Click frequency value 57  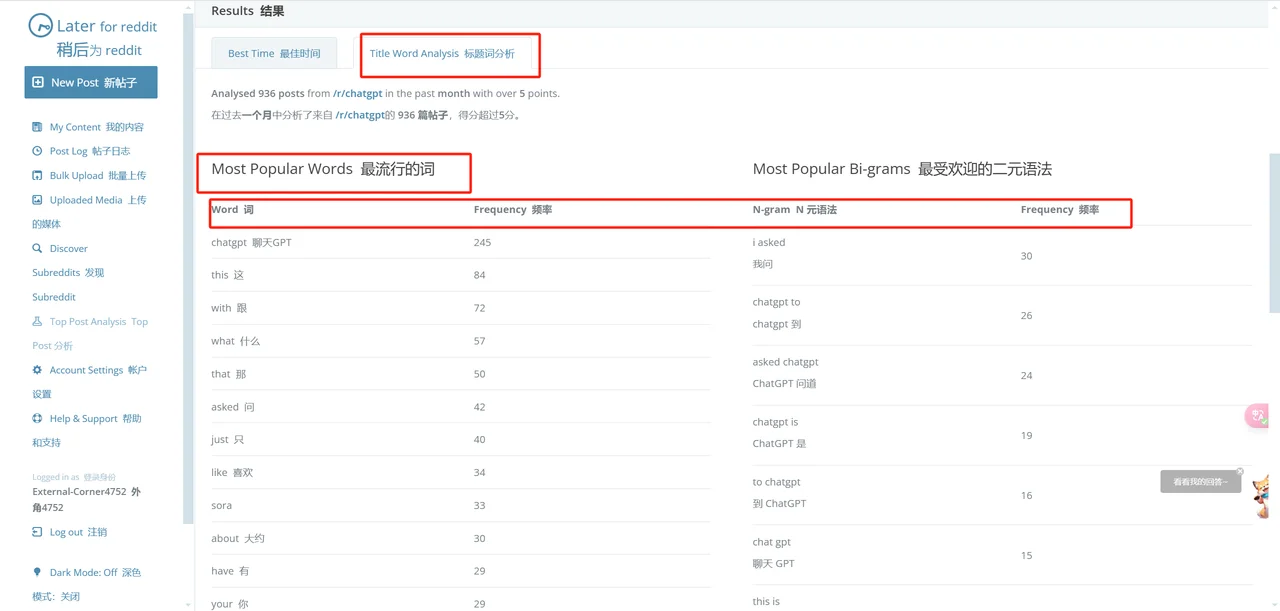480,341
